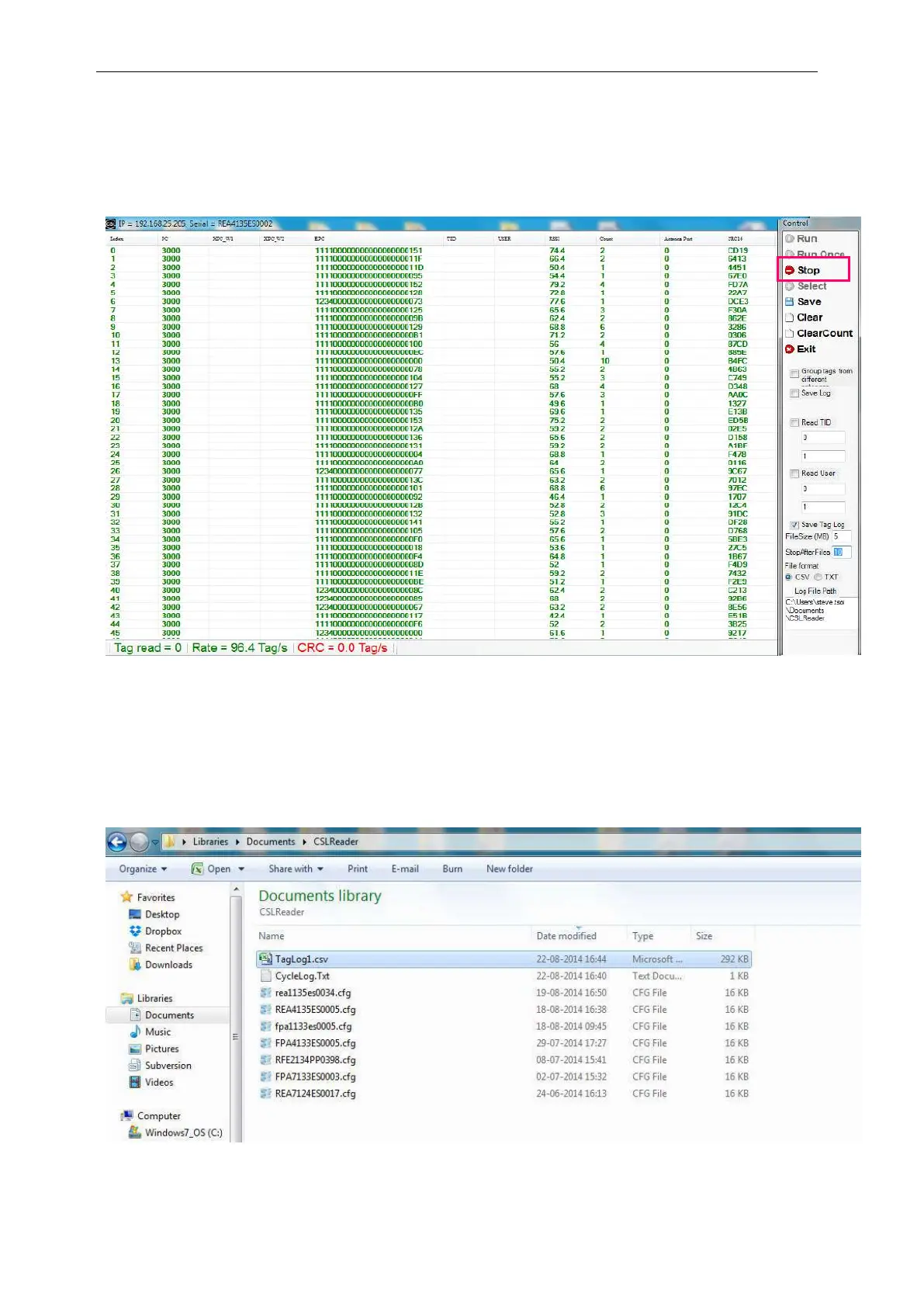Click navigation pane scrollbar up arrow
This screenshot has height=1307, width=924.
pos(236,890)
